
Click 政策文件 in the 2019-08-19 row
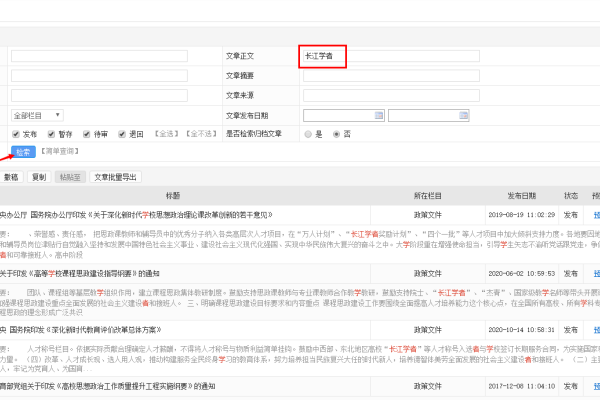point(427,215)
